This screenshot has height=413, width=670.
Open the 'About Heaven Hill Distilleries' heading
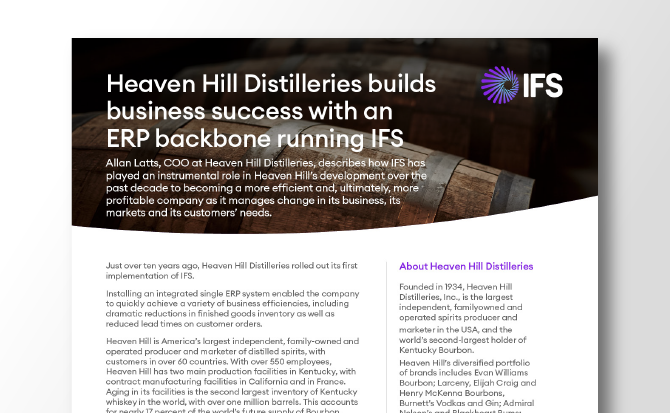tap(466, 267)
